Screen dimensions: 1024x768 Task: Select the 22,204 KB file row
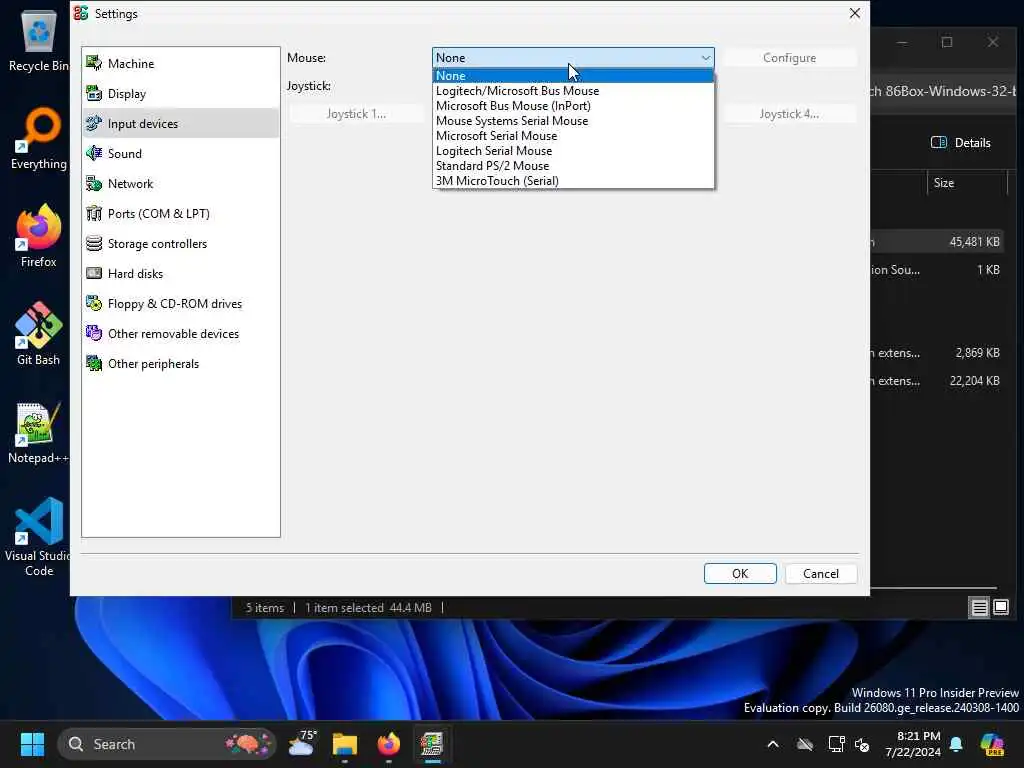tap(937, 381)
